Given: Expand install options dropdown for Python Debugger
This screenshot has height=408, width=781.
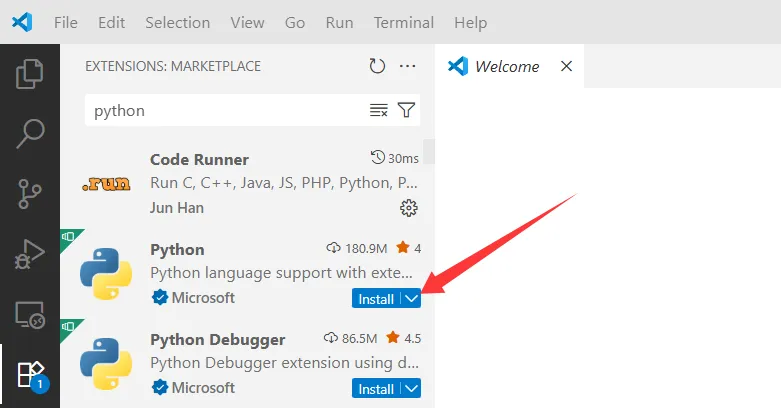Looking at the screenshot, I should 411,389.
